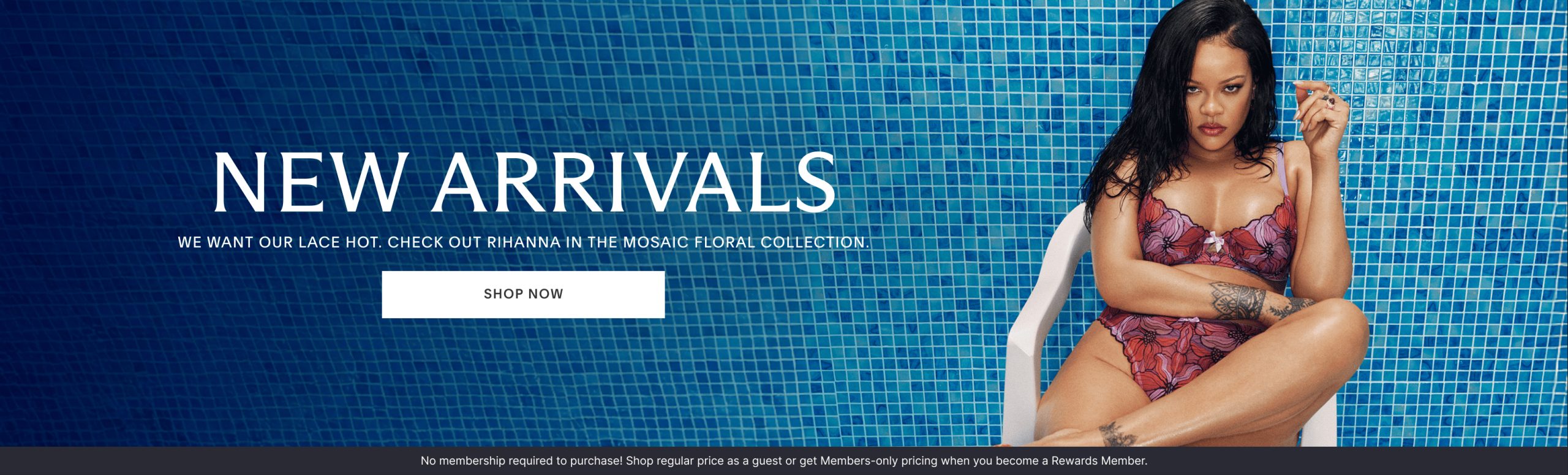Select the model's floral lace bra
The height and width of the screenshot is (475, 1568).
coord(1216,236)
